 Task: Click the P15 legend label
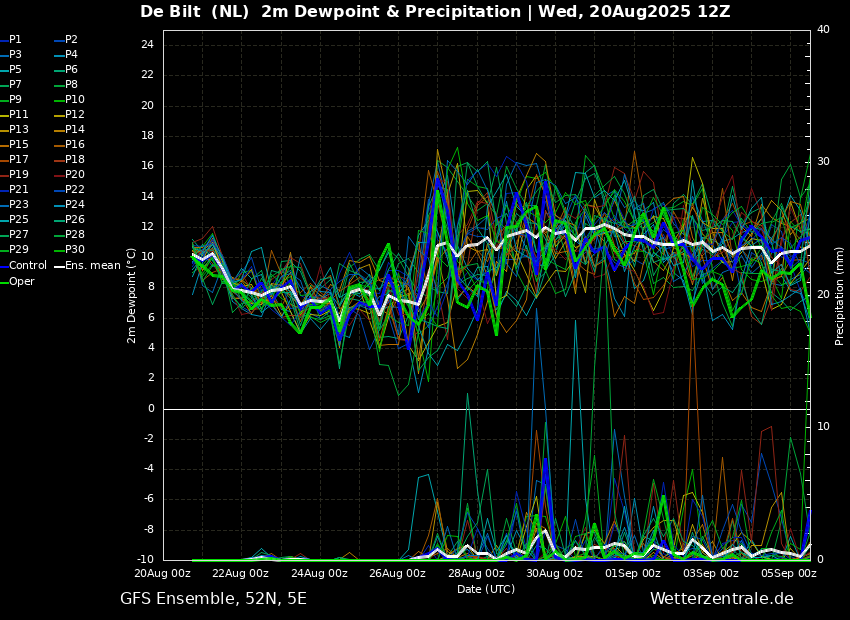(x=19, y=145)
